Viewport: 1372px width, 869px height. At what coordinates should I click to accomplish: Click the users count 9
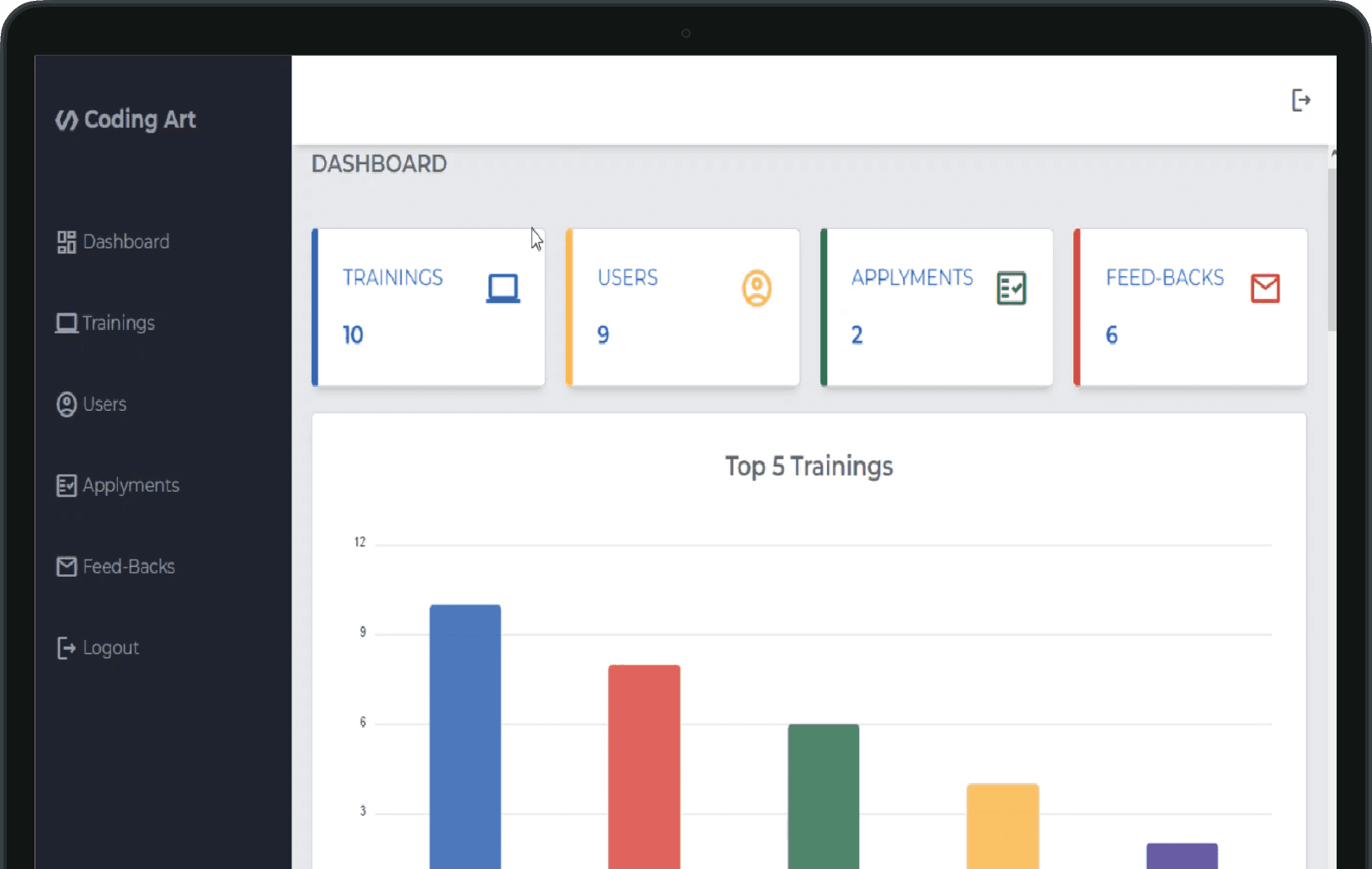pyautogui.click(x=603, y=335)
